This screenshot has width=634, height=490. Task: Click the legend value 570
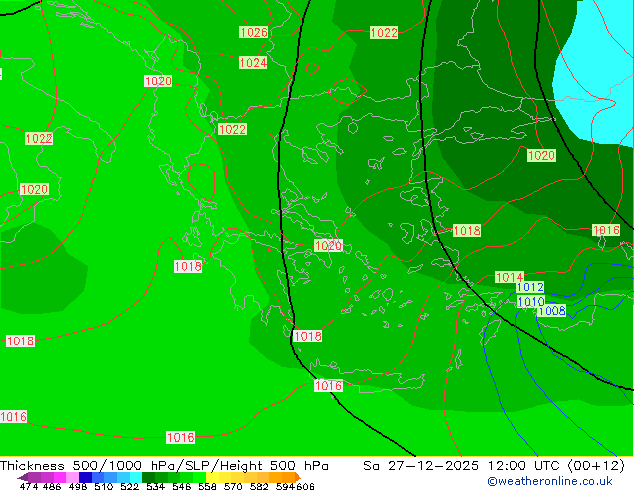pyautogui.click(x=233, y=486)
